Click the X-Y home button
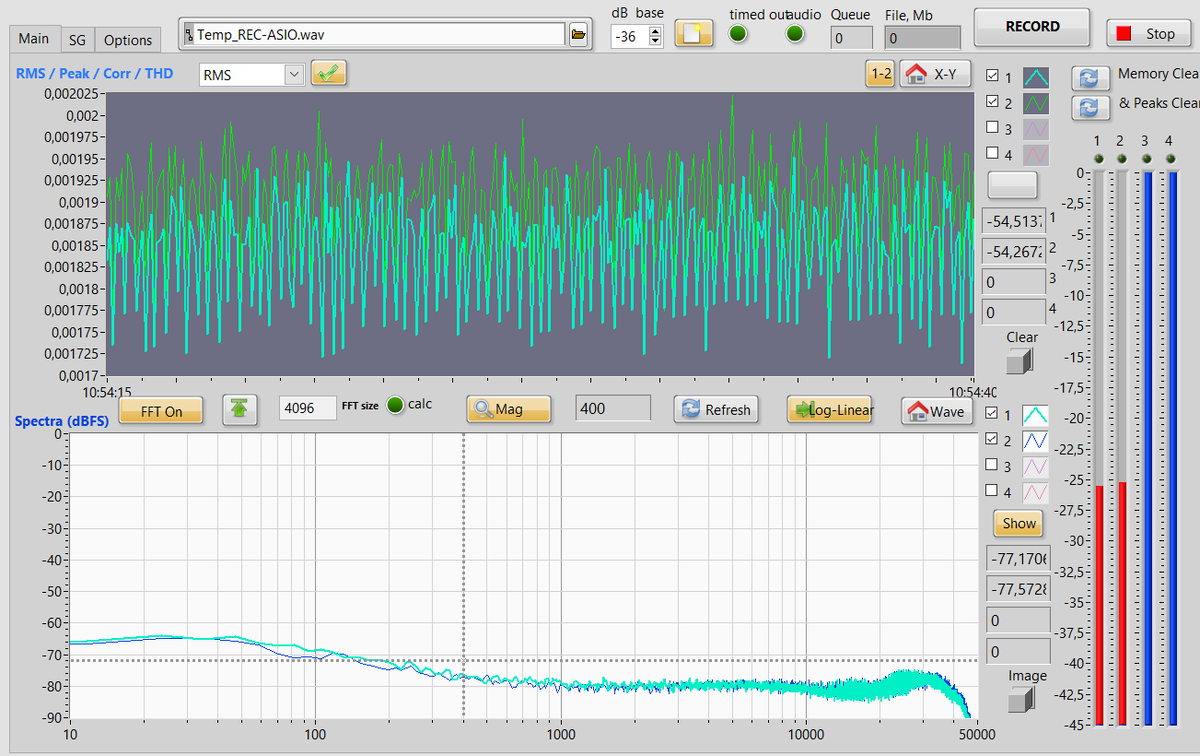The image size is (1200, 756). [936, 74]
